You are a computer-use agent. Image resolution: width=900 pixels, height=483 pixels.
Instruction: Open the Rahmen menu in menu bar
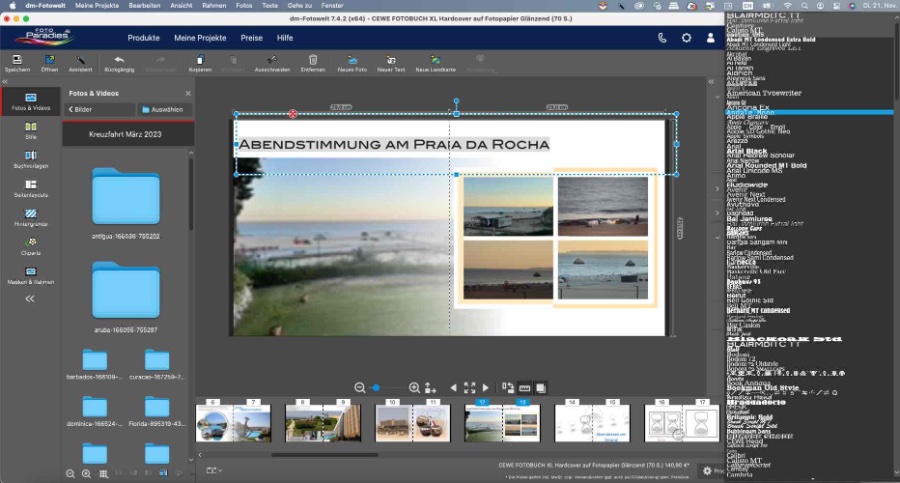[213, 6]
